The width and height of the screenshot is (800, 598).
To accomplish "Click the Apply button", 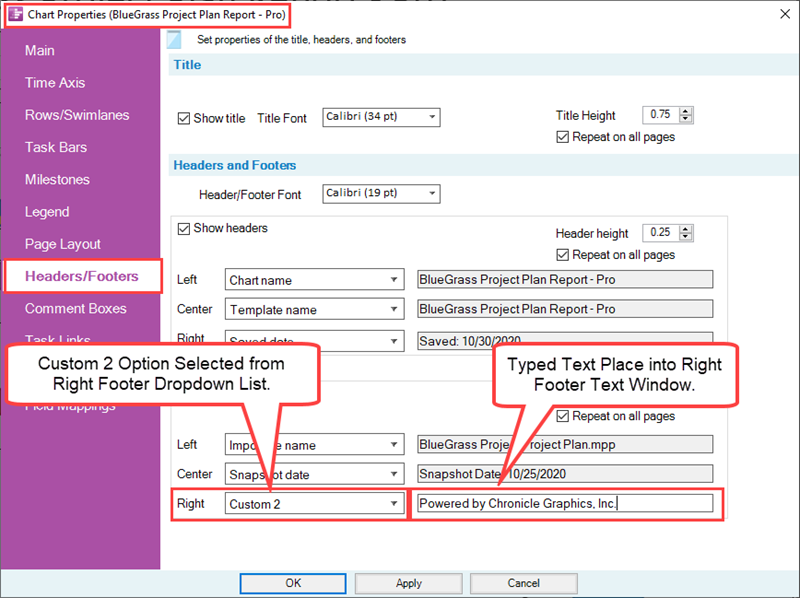I will [409, 583].
